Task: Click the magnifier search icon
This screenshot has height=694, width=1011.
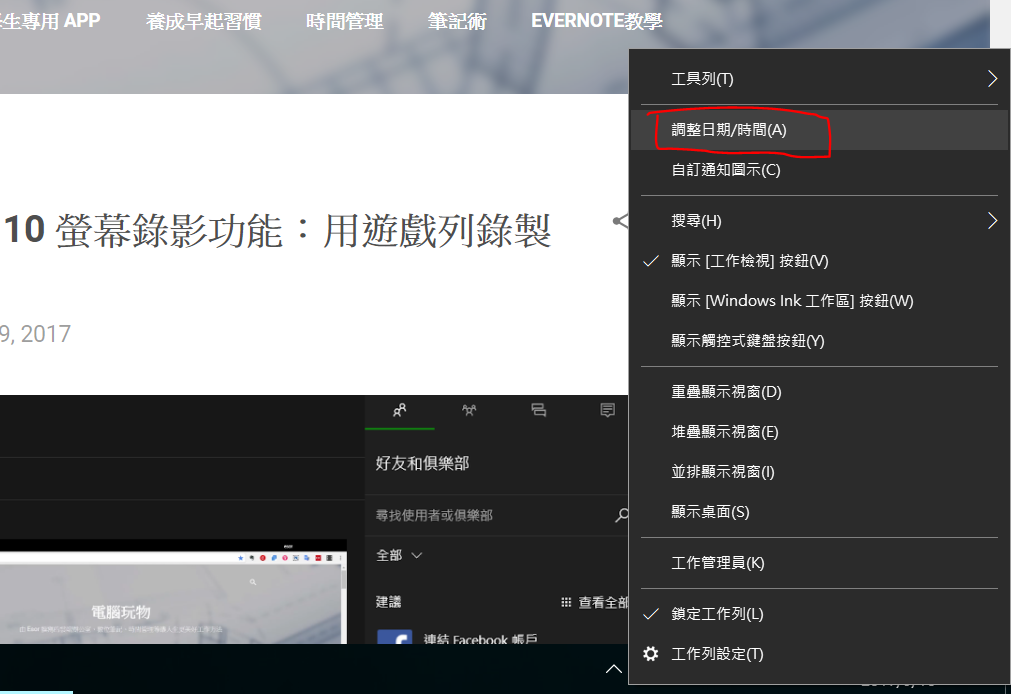Action: pos(622,515)
